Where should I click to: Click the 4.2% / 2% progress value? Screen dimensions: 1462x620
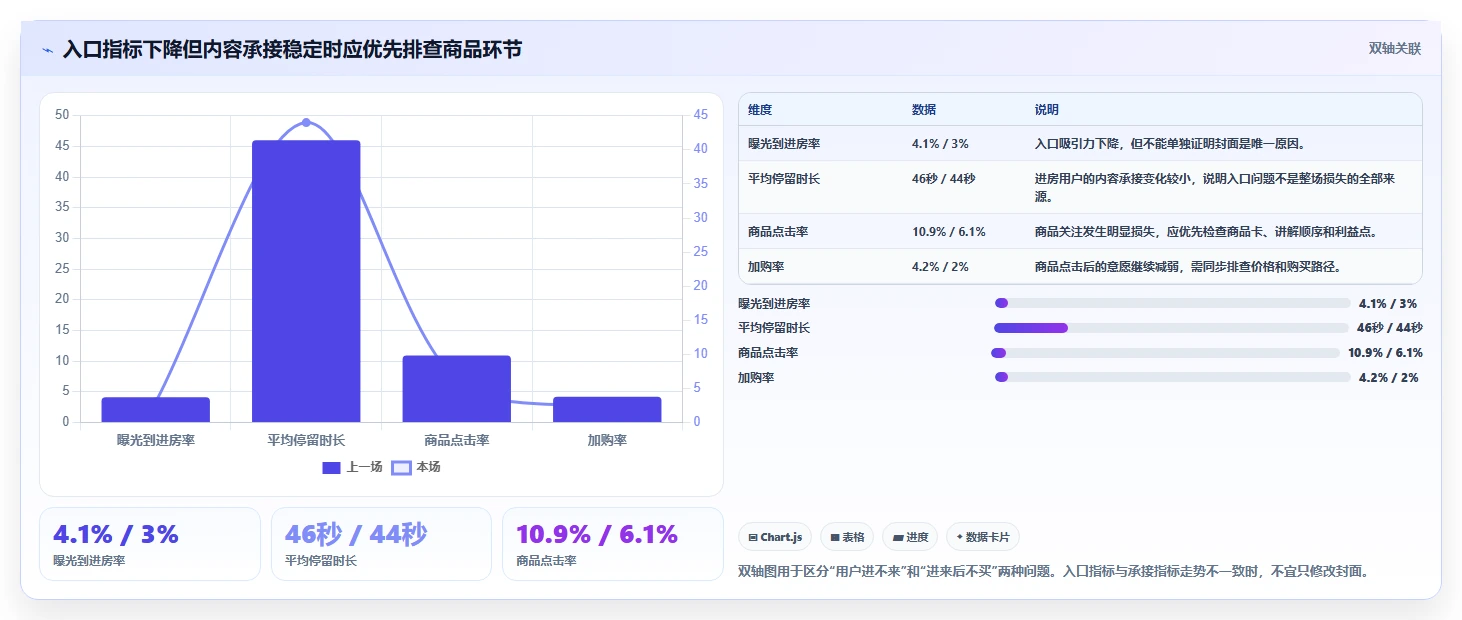[x=1388, y=378]
